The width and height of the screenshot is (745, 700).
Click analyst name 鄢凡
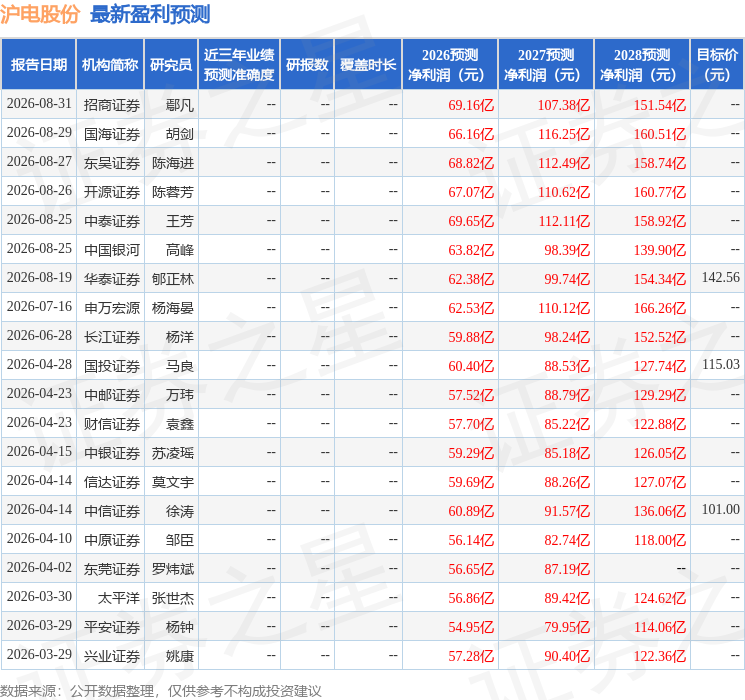point(180,105)
